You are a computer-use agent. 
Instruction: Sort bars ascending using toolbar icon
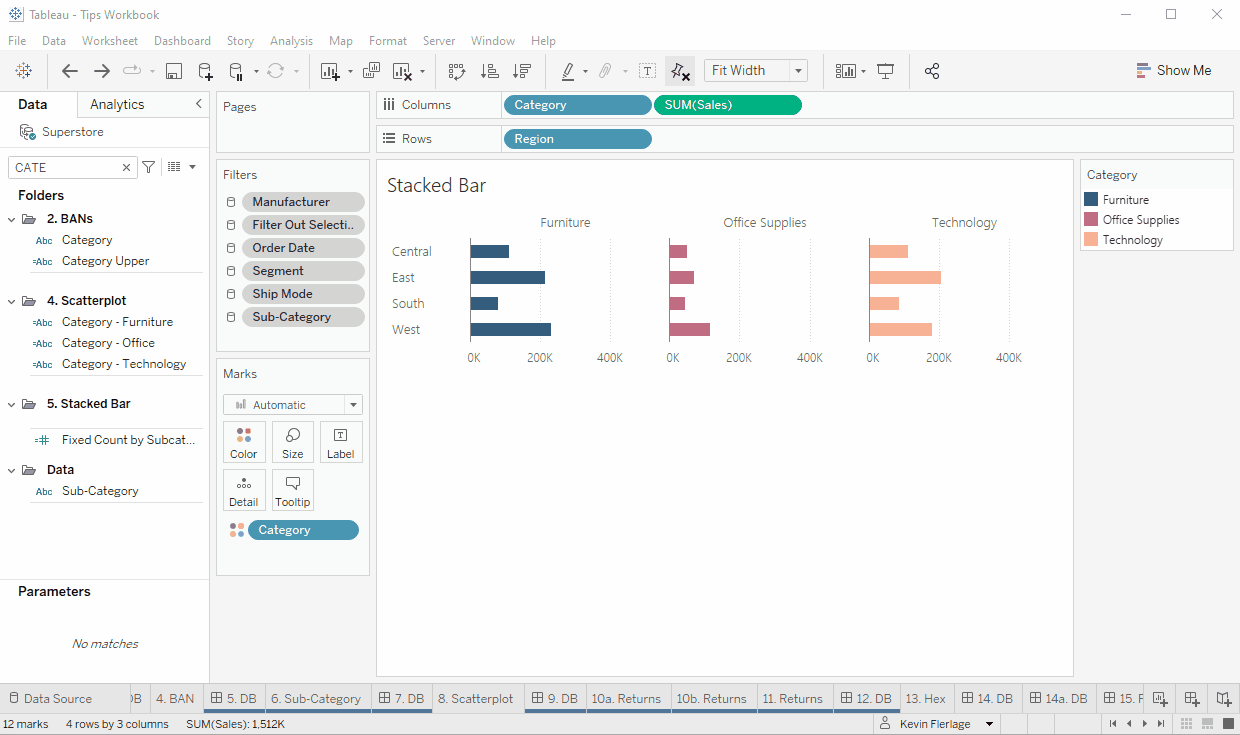pos(489,71)
